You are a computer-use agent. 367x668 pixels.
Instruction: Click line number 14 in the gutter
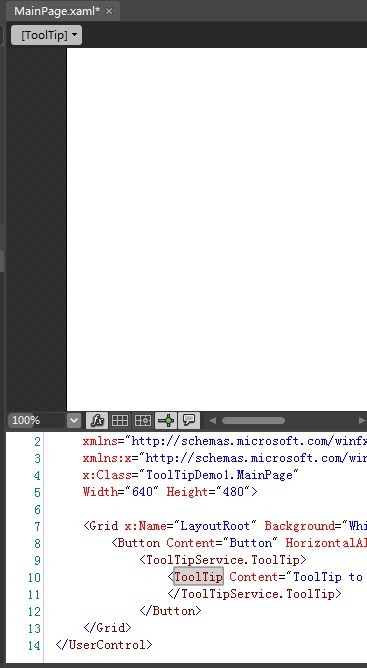click(34, 645)
